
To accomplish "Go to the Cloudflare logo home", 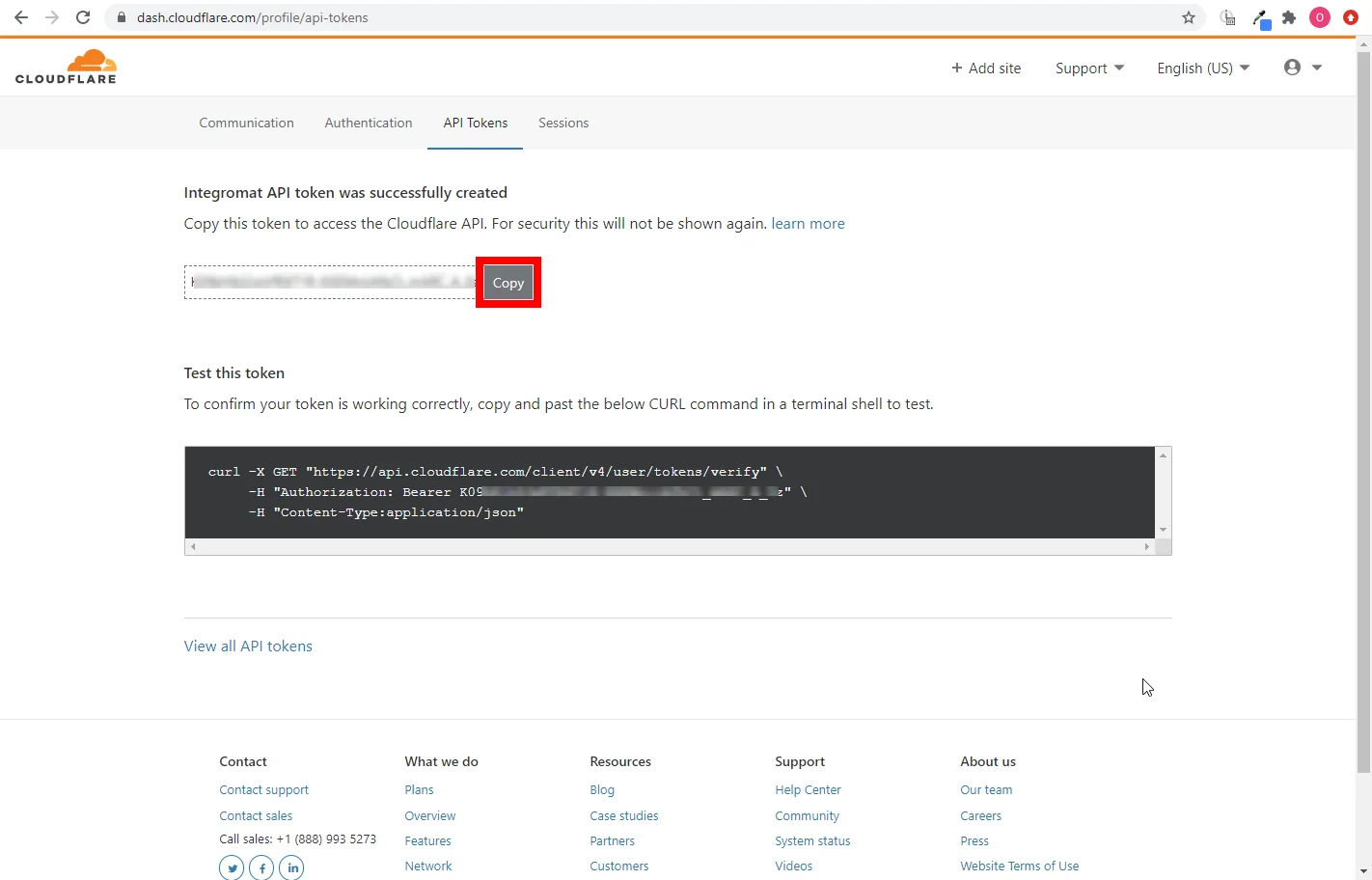I will 66,67.
